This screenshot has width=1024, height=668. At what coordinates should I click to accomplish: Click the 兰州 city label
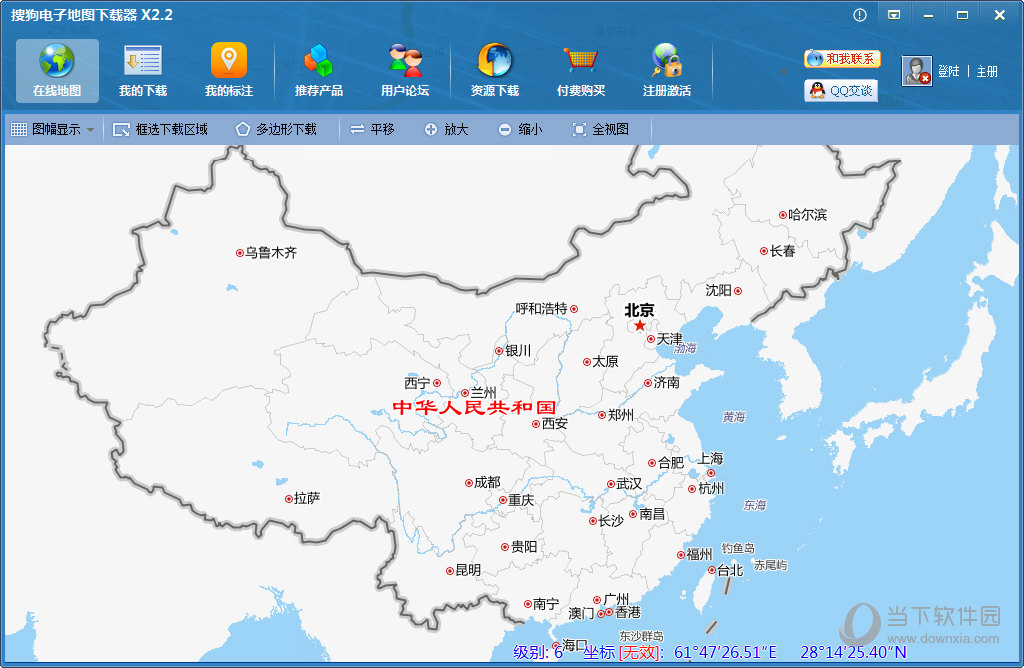483,392
